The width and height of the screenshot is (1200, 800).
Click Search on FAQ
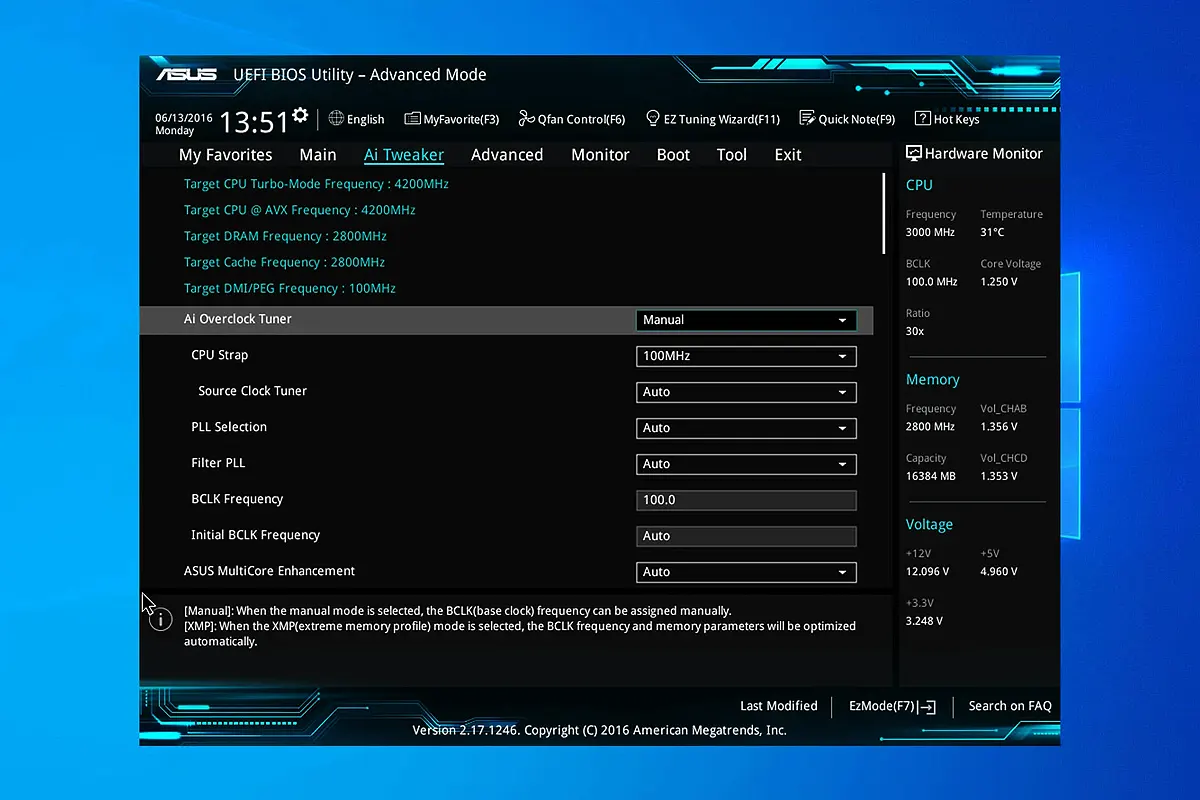point(1009,706)
